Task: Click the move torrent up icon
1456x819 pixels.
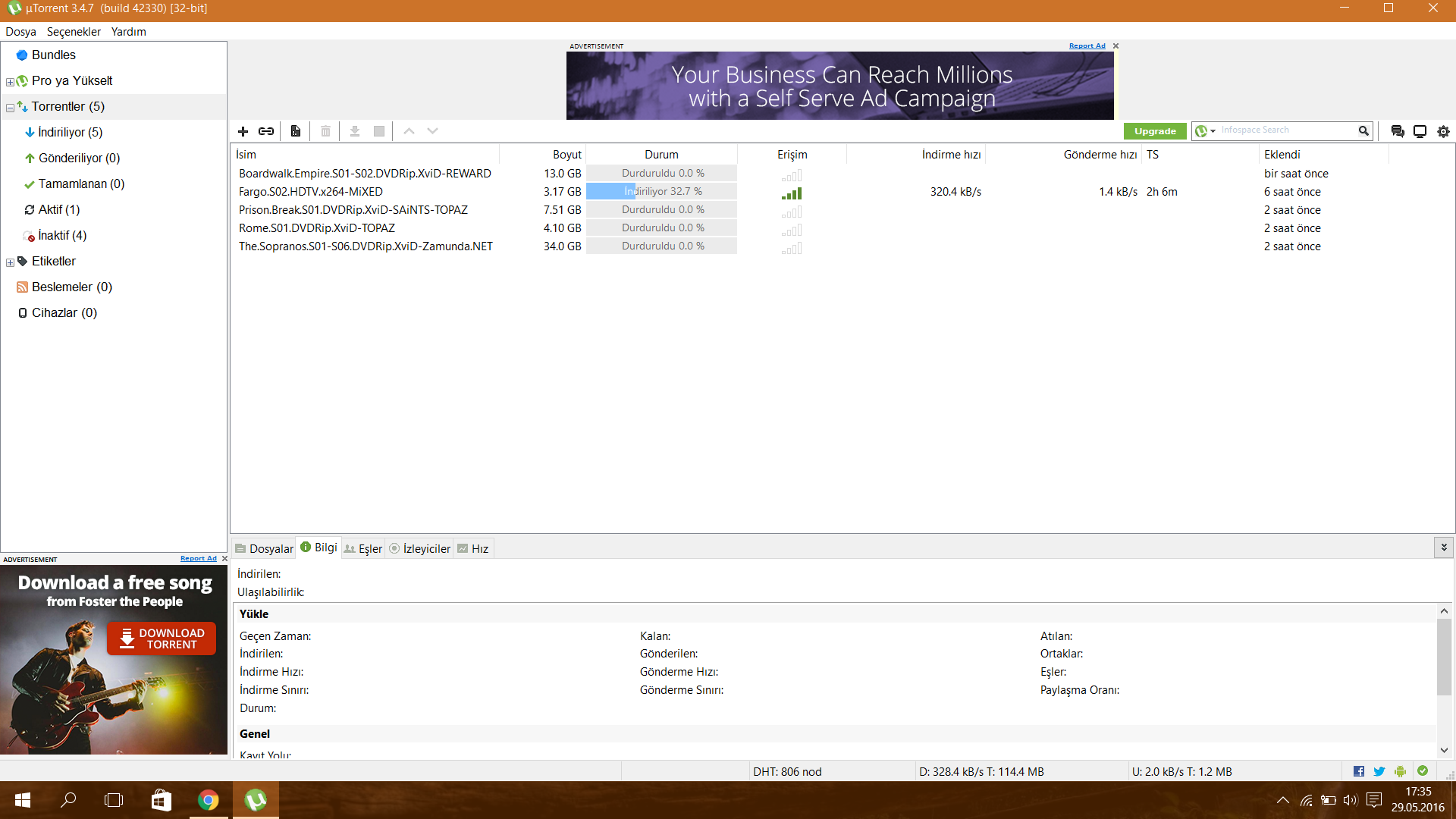Action: (x=409, y=130)
